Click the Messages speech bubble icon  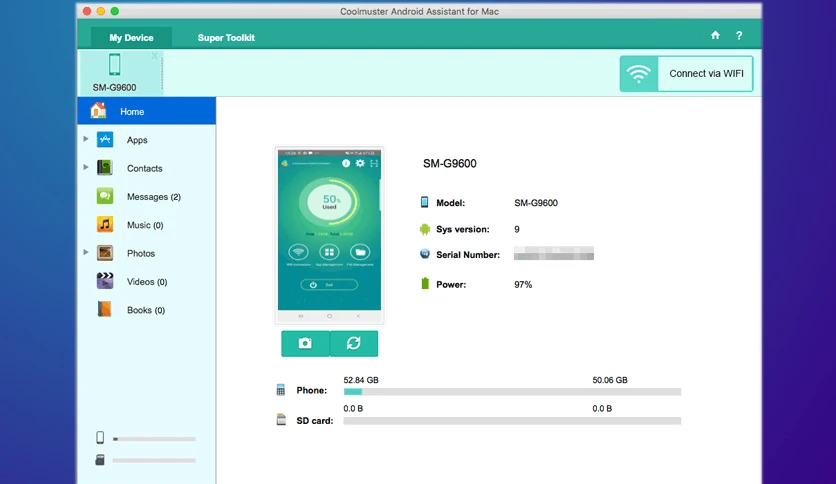[104, 196]
